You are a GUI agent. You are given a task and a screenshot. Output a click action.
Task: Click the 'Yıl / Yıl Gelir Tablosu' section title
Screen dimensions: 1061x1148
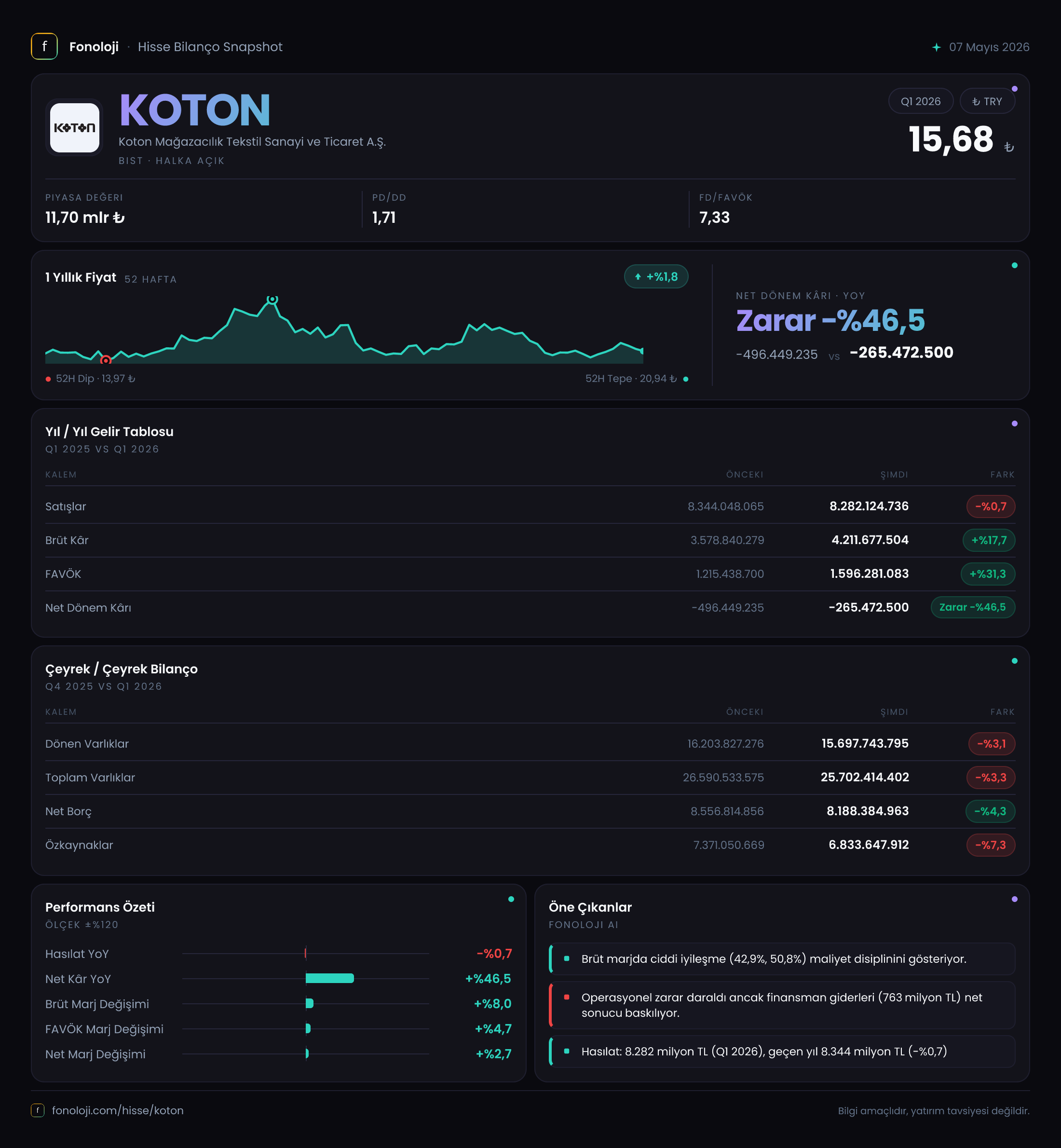point(109,432)
